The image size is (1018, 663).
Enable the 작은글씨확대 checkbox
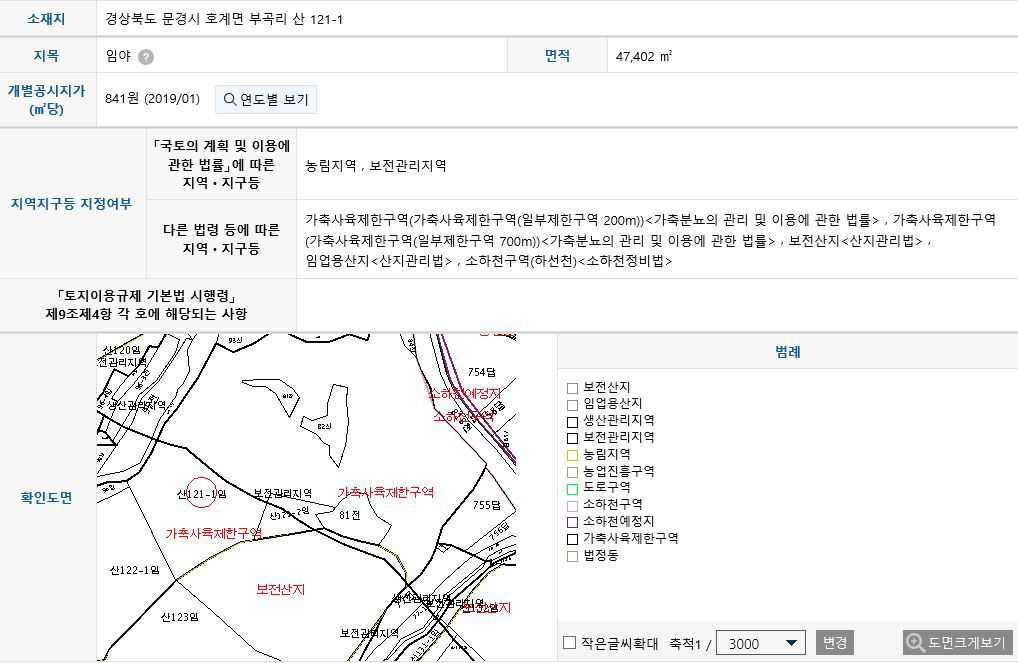tap(569, 642)
